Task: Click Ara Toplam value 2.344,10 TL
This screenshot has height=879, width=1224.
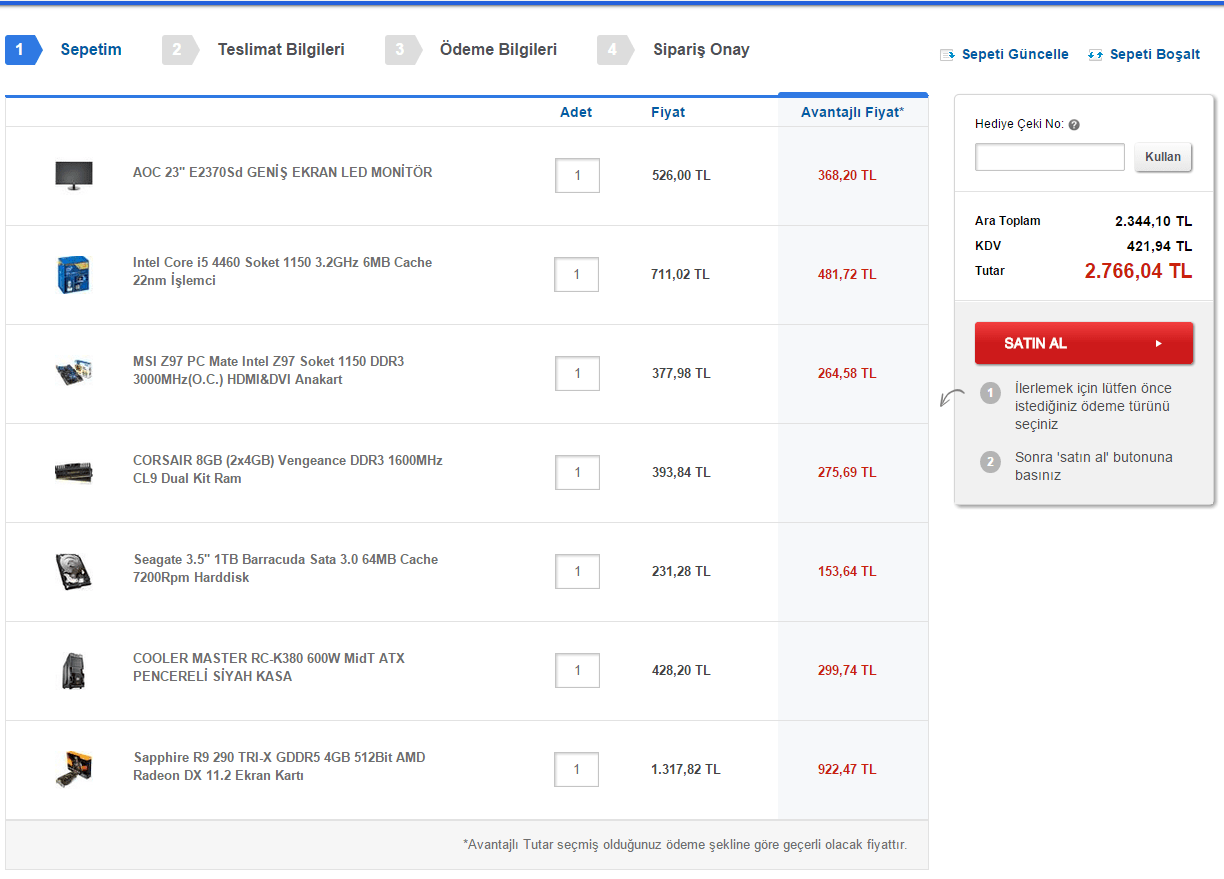Action: click(x=1154, y=222)
